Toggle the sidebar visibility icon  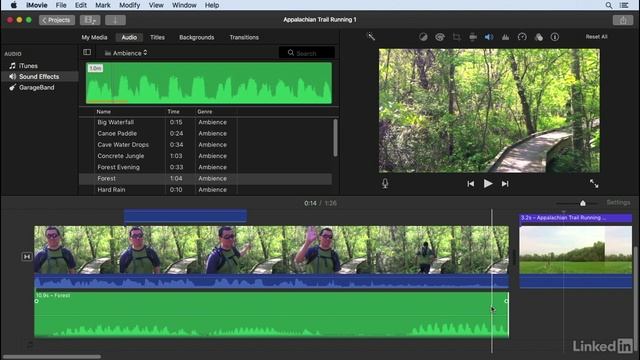pyautogui.click(x=87, y=52)
